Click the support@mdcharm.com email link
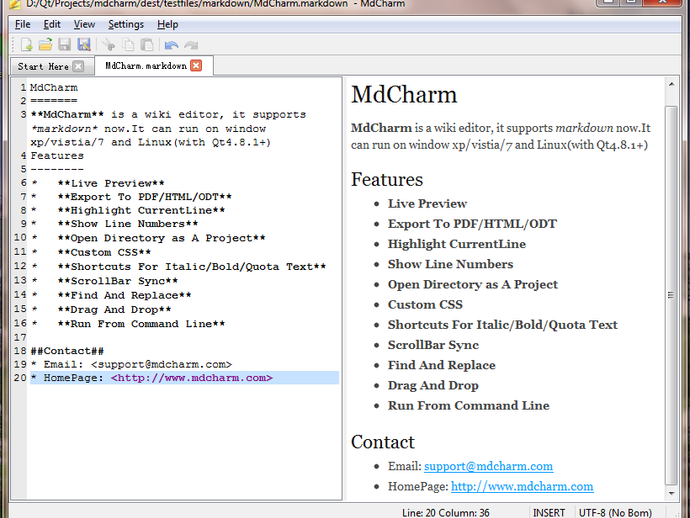The height and width of the screenshot is (518, 690). click(488, 466)
